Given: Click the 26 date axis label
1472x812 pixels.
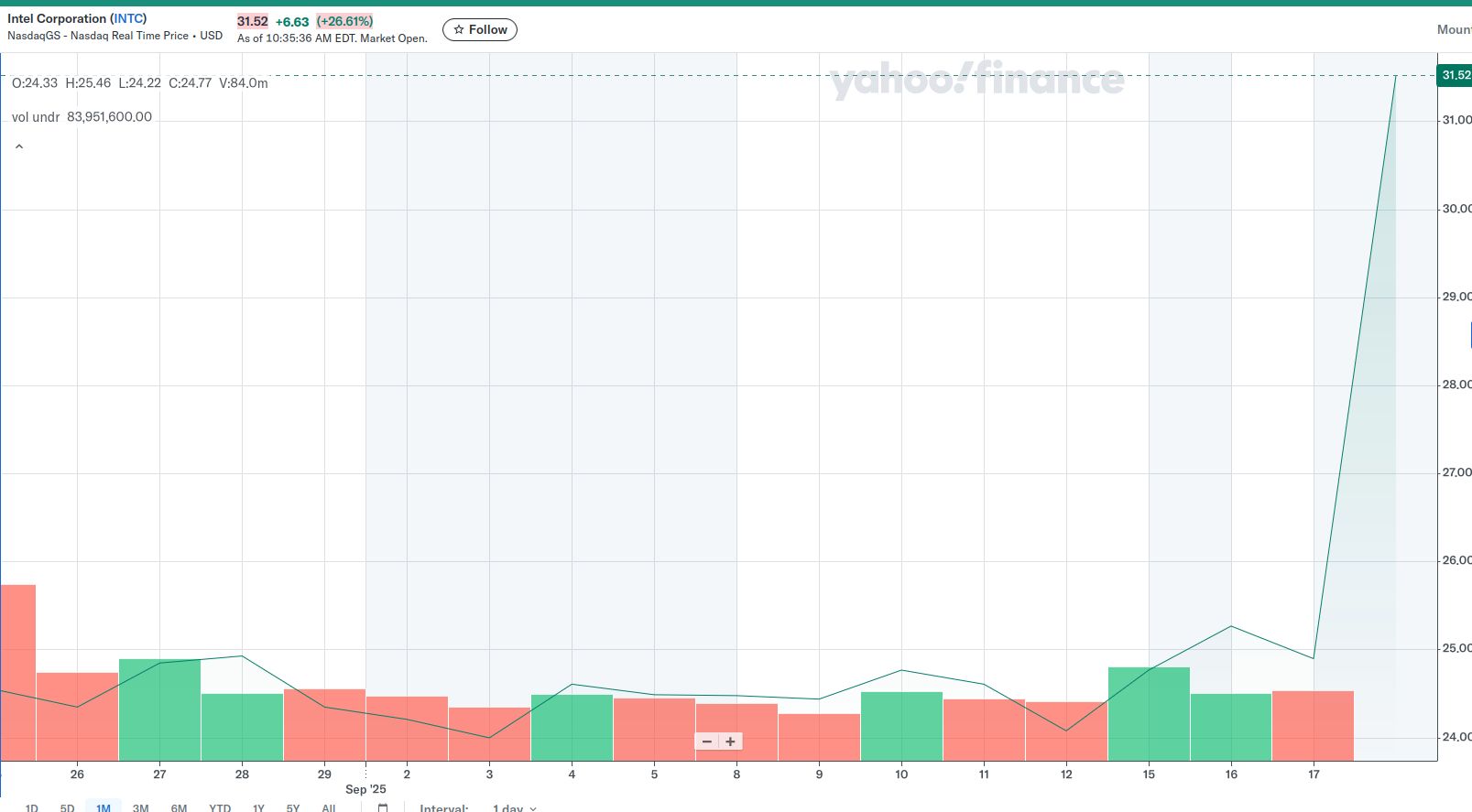Looking at the screenshot, I should coord(77,774).
